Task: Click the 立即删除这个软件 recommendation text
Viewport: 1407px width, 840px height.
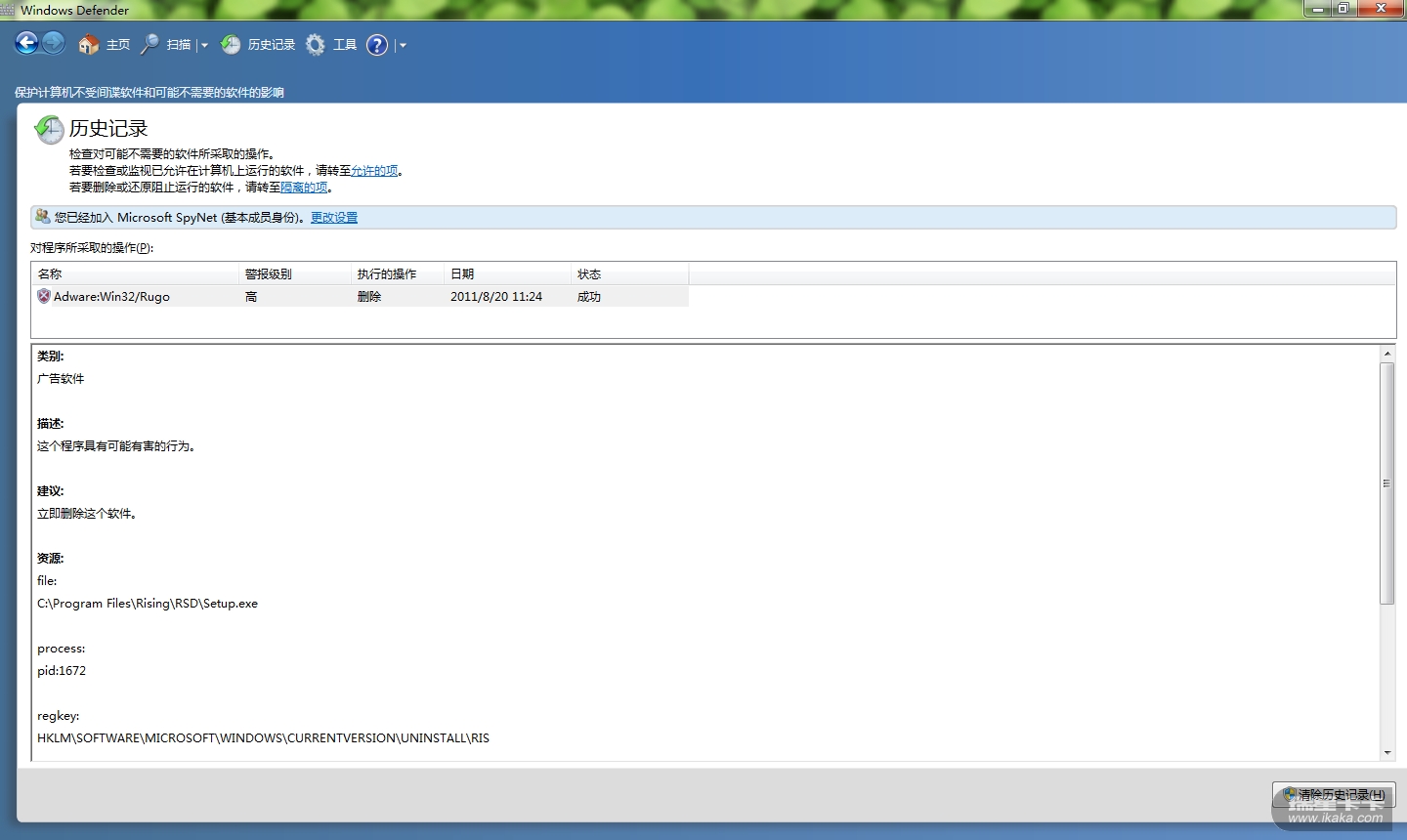Action: tap(87, 514)
